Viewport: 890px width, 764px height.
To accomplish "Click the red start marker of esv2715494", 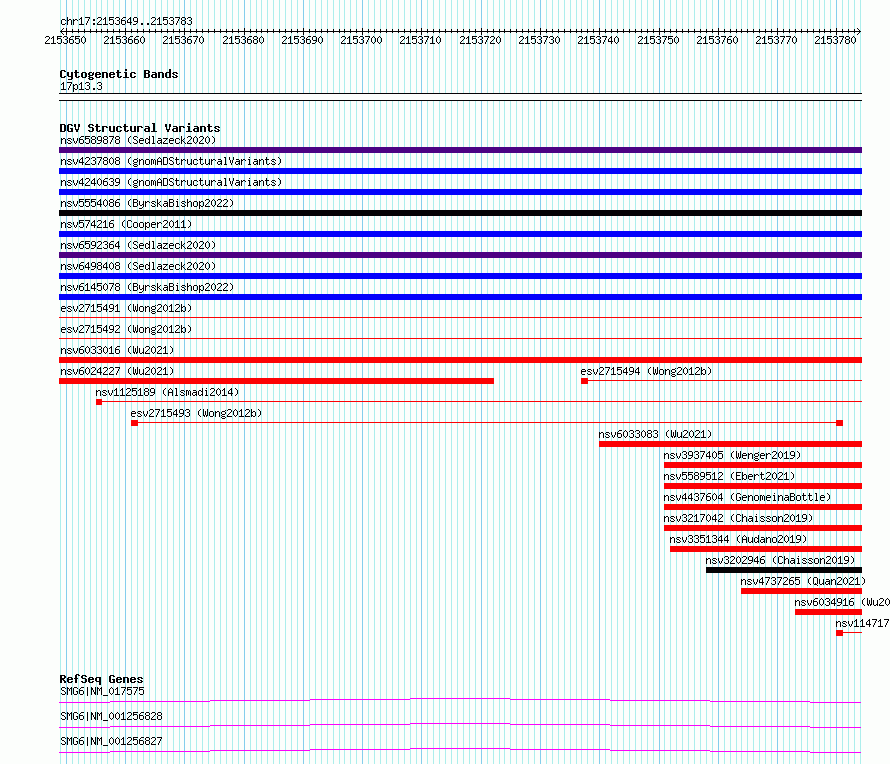I will 585,381.
